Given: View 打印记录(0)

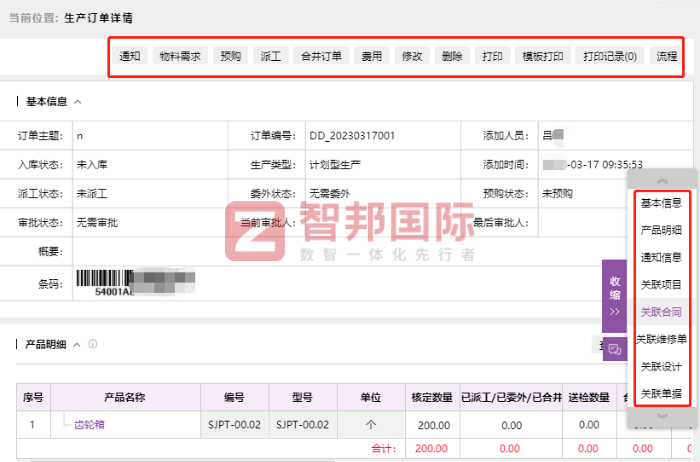Looking at the screenshot, I should 610,56.
